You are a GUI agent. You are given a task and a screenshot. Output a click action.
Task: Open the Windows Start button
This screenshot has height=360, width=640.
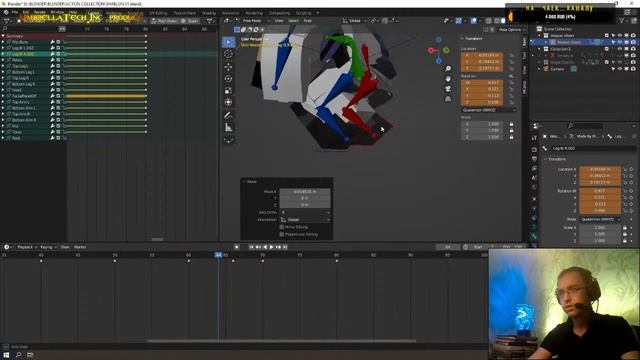[x=6, y=355]
